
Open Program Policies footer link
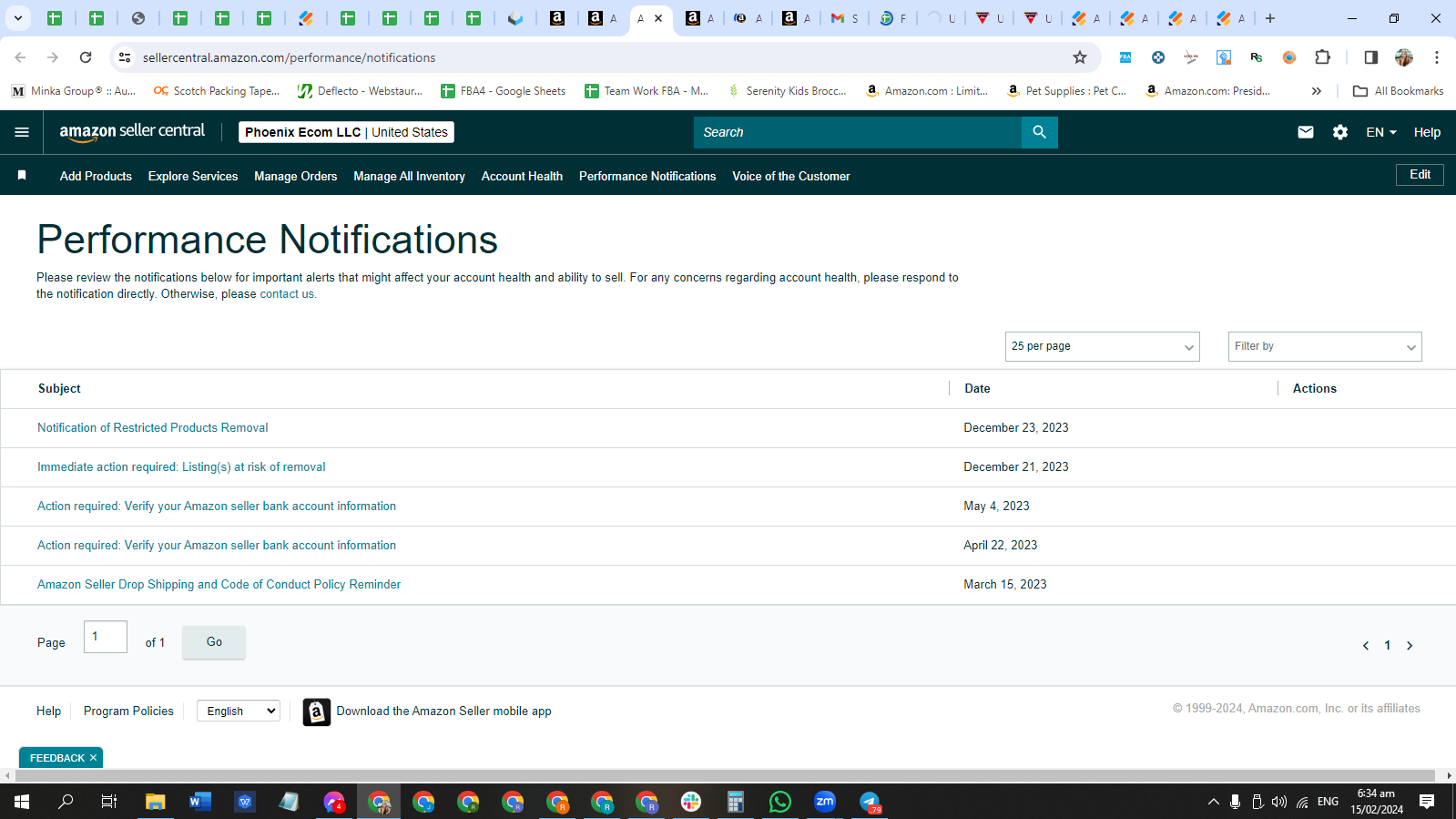pyautogui.click(x=128, y=711)
